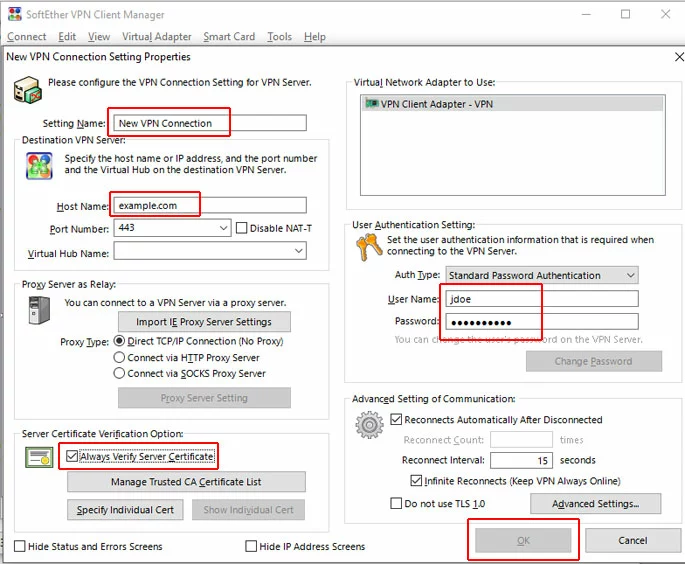This screenshot has height=564, width=685.
Task: Open the Auth Type dropdown
Action: [629, 275]
